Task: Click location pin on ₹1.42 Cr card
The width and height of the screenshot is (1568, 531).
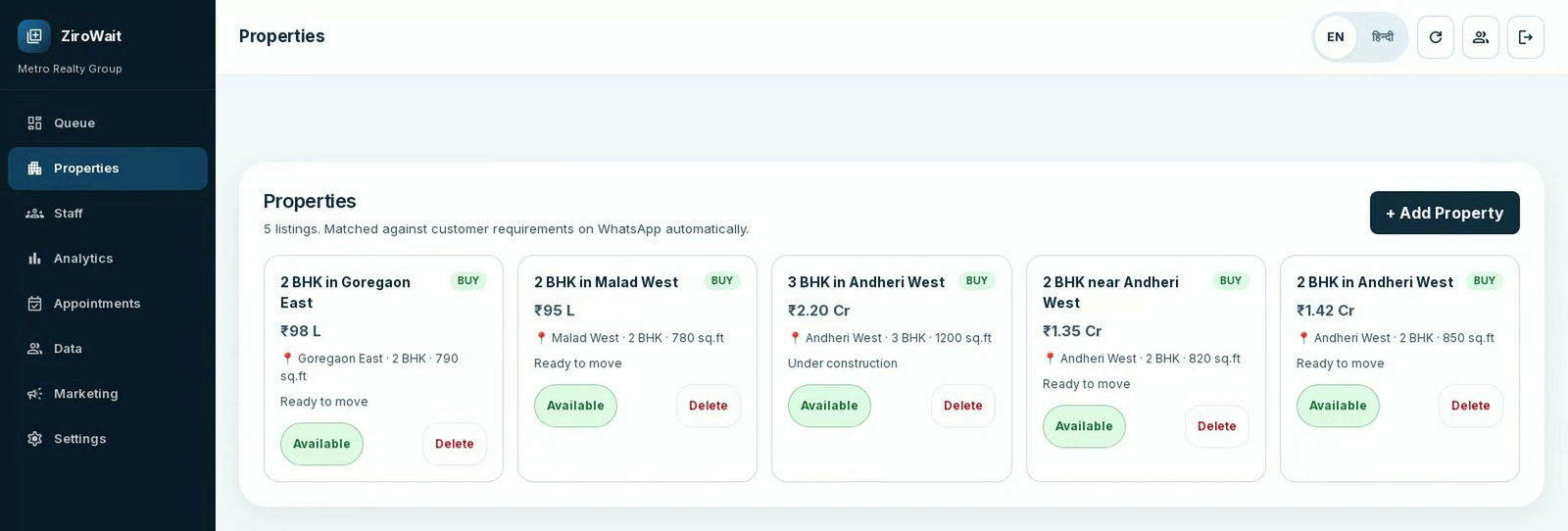Action: [x=1303, y=338]
